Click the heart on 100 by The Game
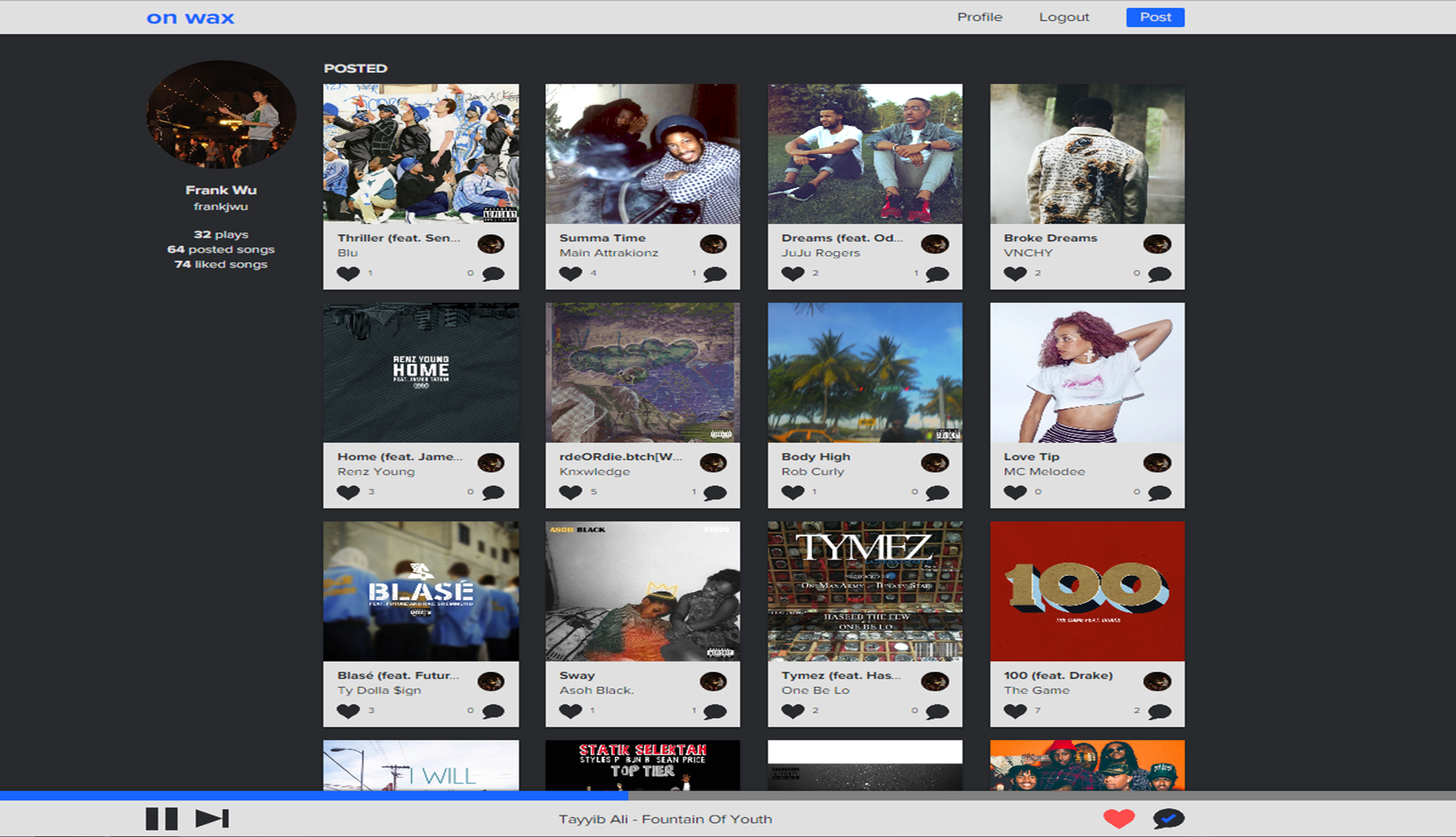The image size is (1456, 837). (1015, 711)
